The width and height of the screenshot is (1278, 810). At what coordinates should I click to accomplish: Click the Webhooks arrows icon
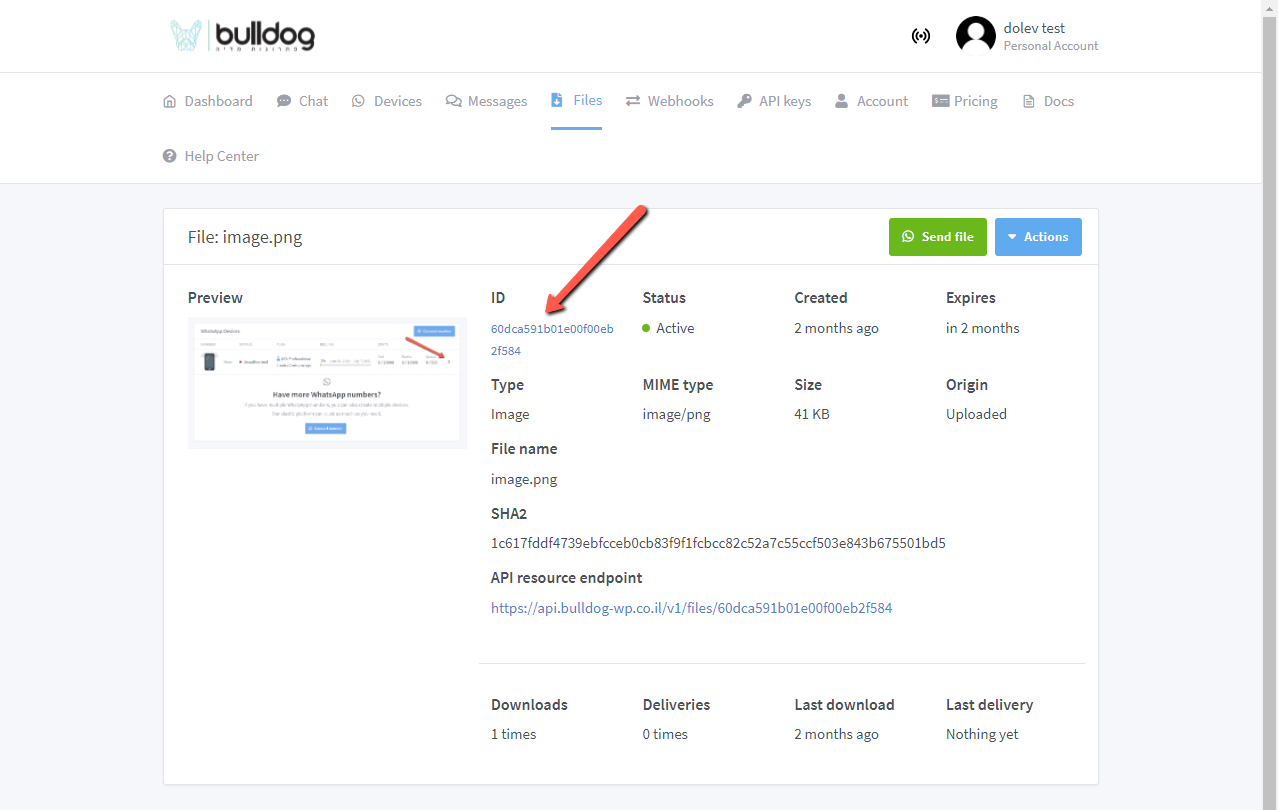[x=633, y=101]
